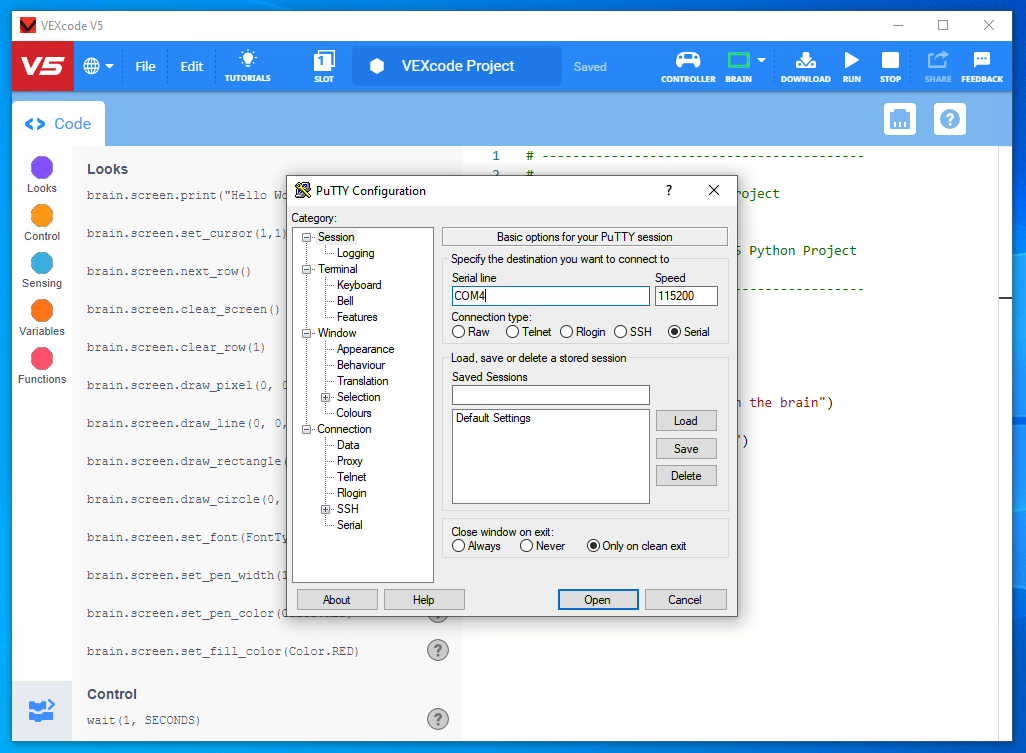Select SSH connection type
Viewport: 1026px width, 753px height.
(x=620, y=332)
